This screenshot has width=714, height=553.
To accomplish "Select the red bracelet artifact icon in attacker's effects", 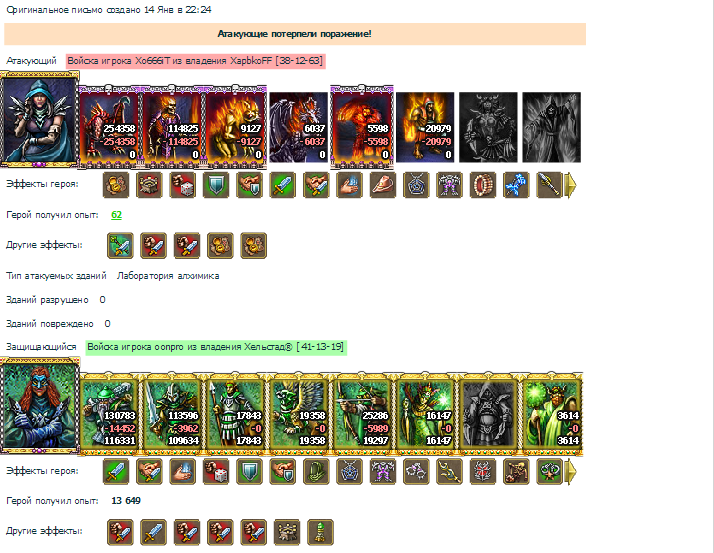I will 483,185.
